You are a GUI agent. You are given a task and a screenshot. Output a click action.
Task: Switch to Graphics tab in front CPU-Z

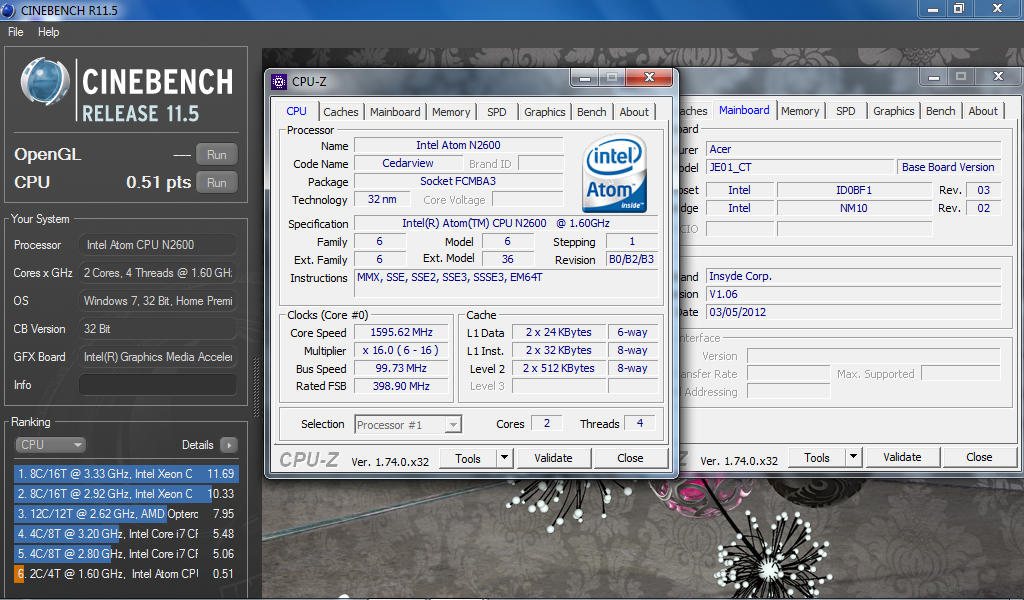pyautogui.click(x=544, y=112)
